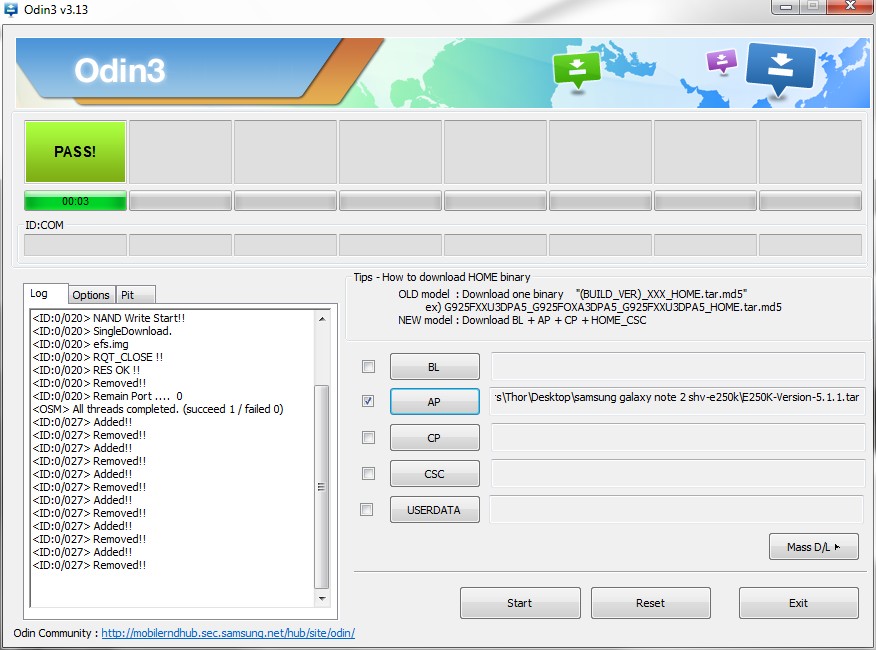Click the CSC file path field
Image resolution: width=876 pixels, height=650 pixels.
click(x=678, y=473)
